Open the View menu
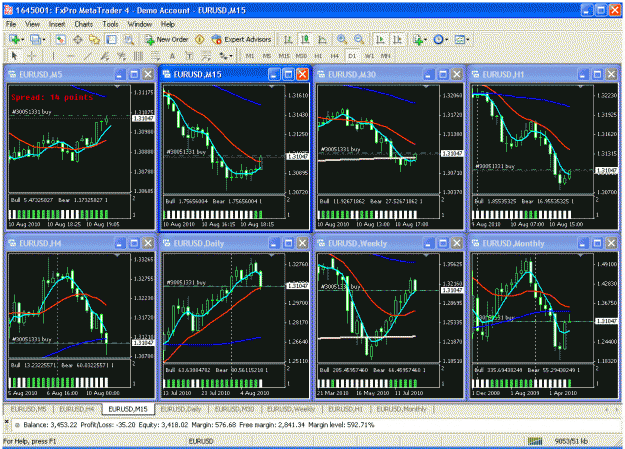The height and width of the screenshot is (449, 625). (32, 24)
